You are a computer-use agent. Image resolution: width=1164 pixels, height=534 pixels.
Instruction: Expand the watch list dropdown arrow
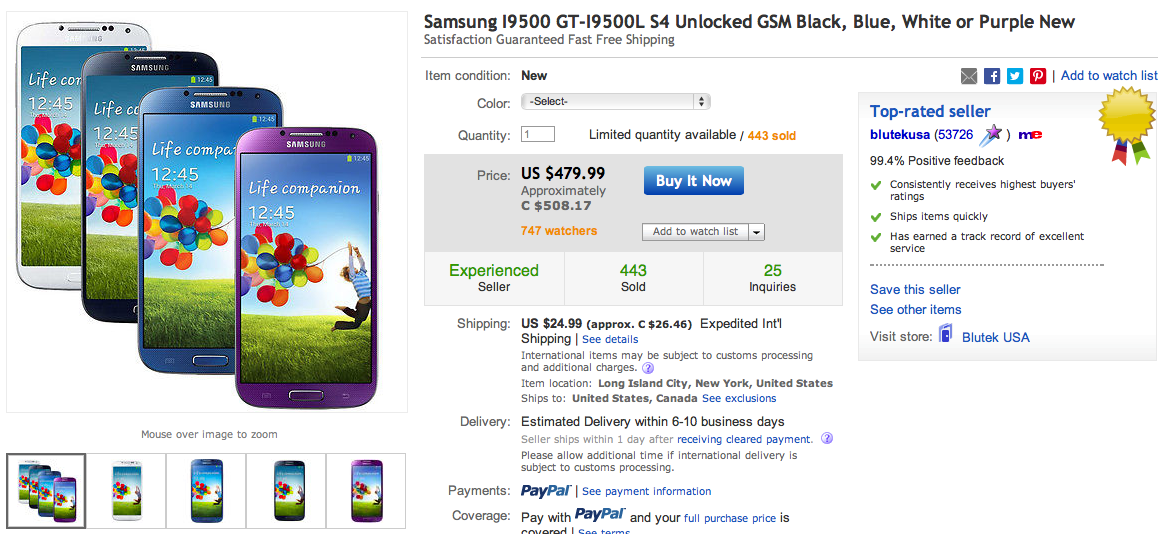(756, 232)
